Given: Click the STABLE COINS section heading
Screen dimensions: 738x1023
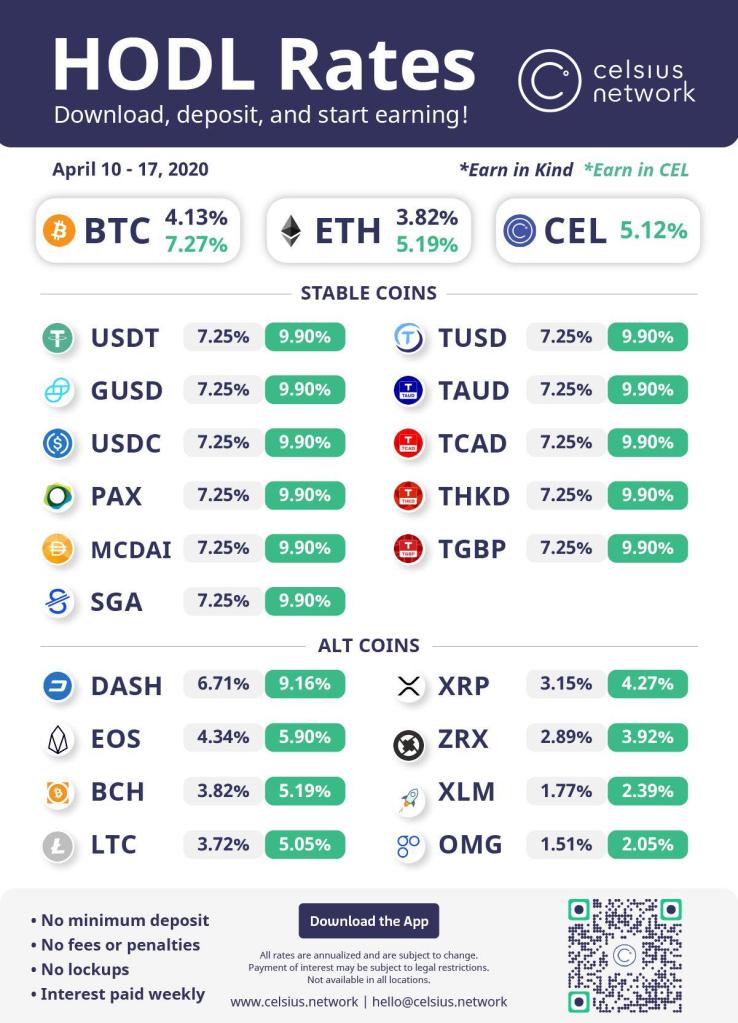Looking at the screenshot, I should tap(368, 293).
